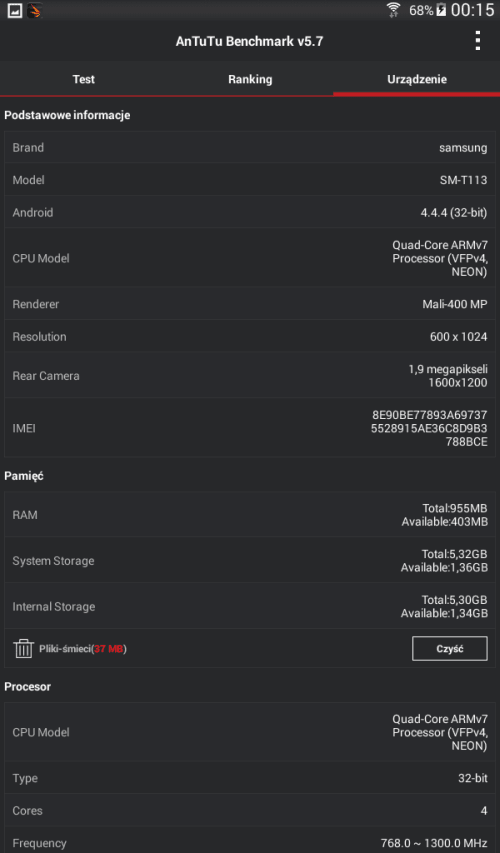
Task: Tap the battery charging indicator icon
Action: 441,10
